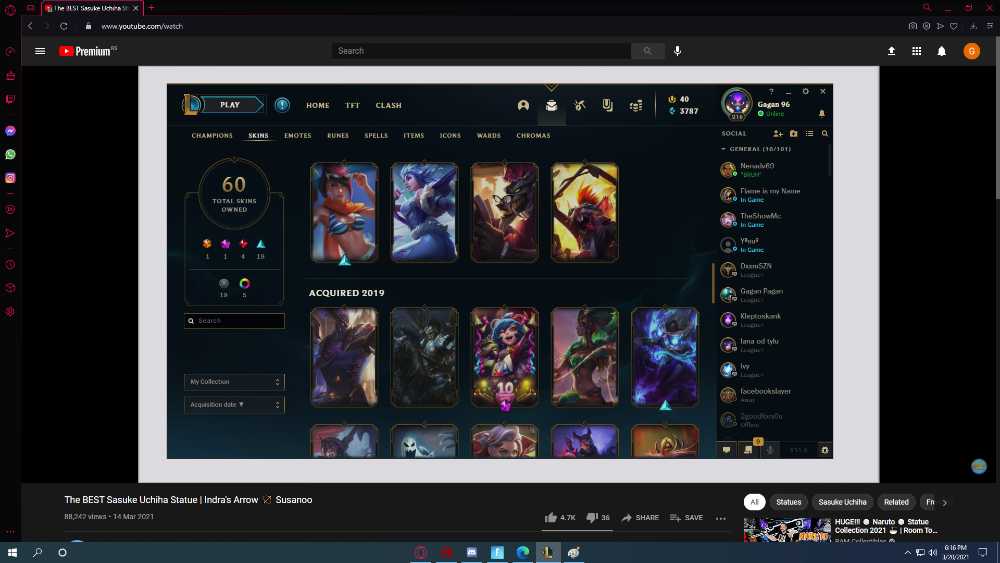Open the My Collection dropdown
The width and height of the screenshot is (1000, 563).
tap(234, 381)
